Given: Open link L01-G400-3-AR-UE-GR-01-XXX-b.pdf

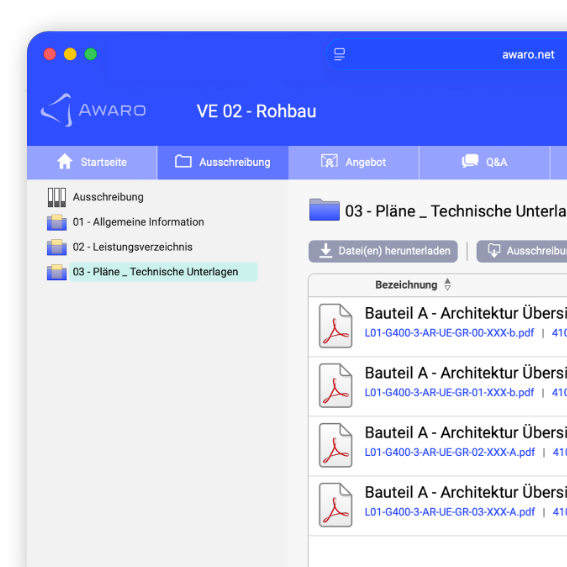Looking at the screenshot, I should click(449, 393).
